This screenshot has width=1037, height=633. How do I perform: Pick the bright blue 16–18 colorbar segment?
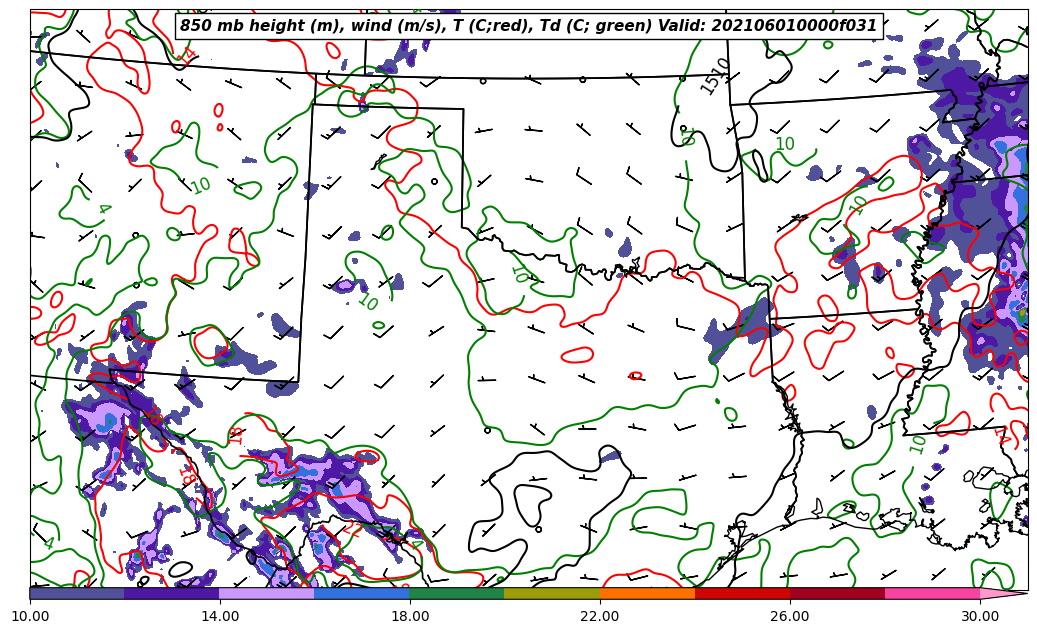[x=362, y=593]
